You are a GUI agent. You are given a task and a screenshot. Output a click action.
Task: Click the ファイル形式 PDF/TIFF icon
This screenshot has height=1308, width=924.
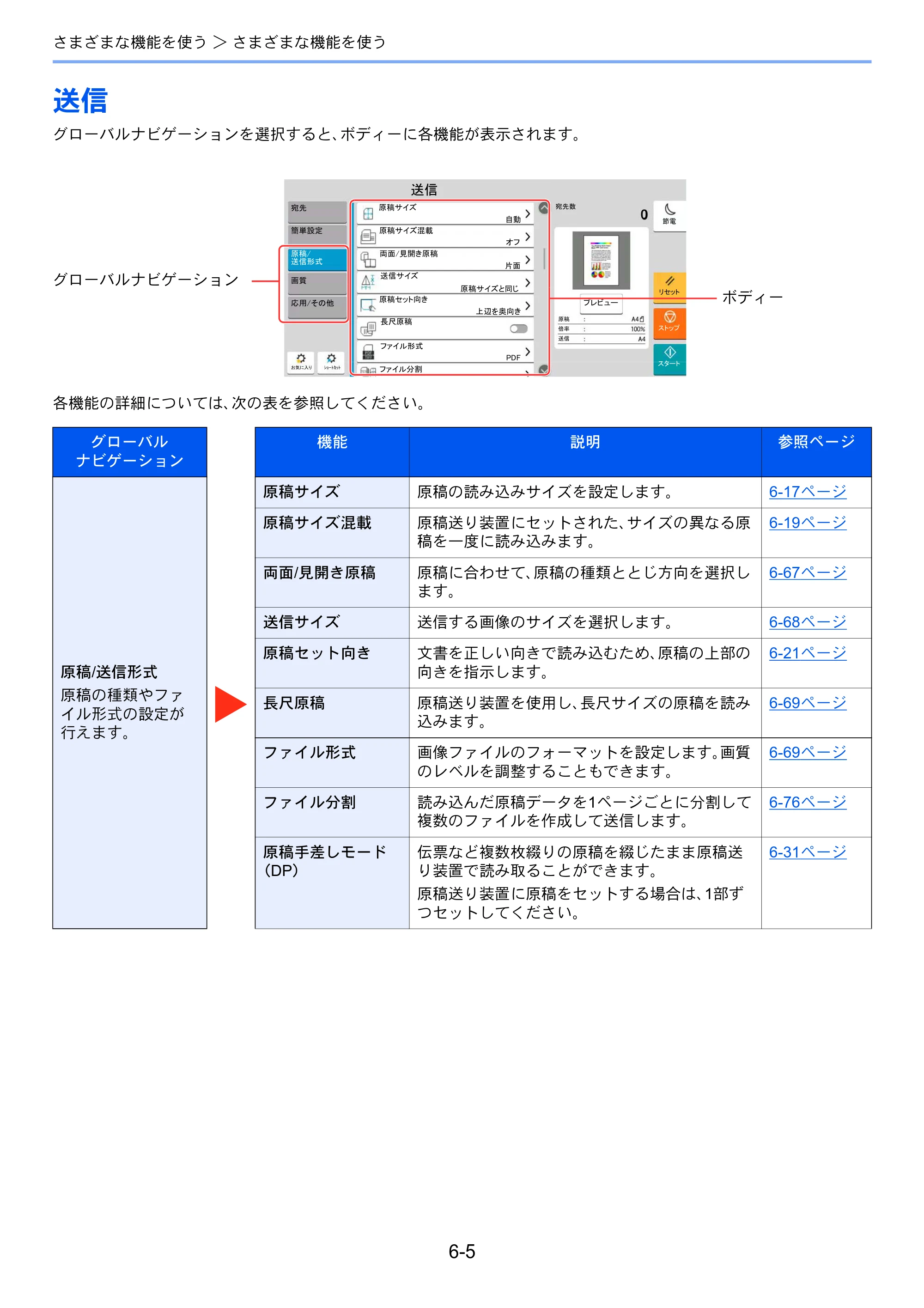coord(368,352)
